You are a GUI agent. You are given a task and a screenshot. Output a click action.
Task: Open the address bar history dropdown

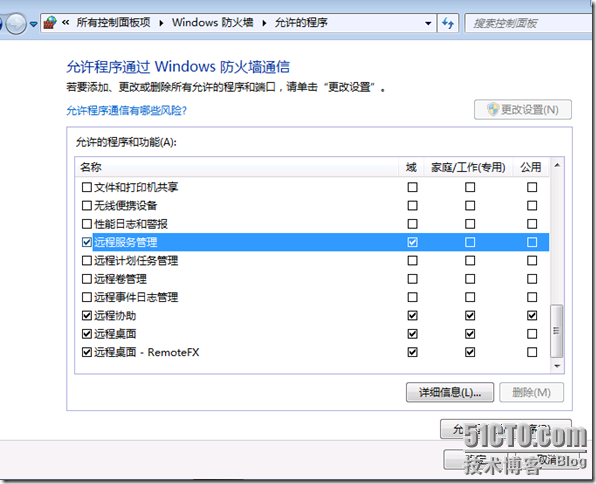point(428,23)
